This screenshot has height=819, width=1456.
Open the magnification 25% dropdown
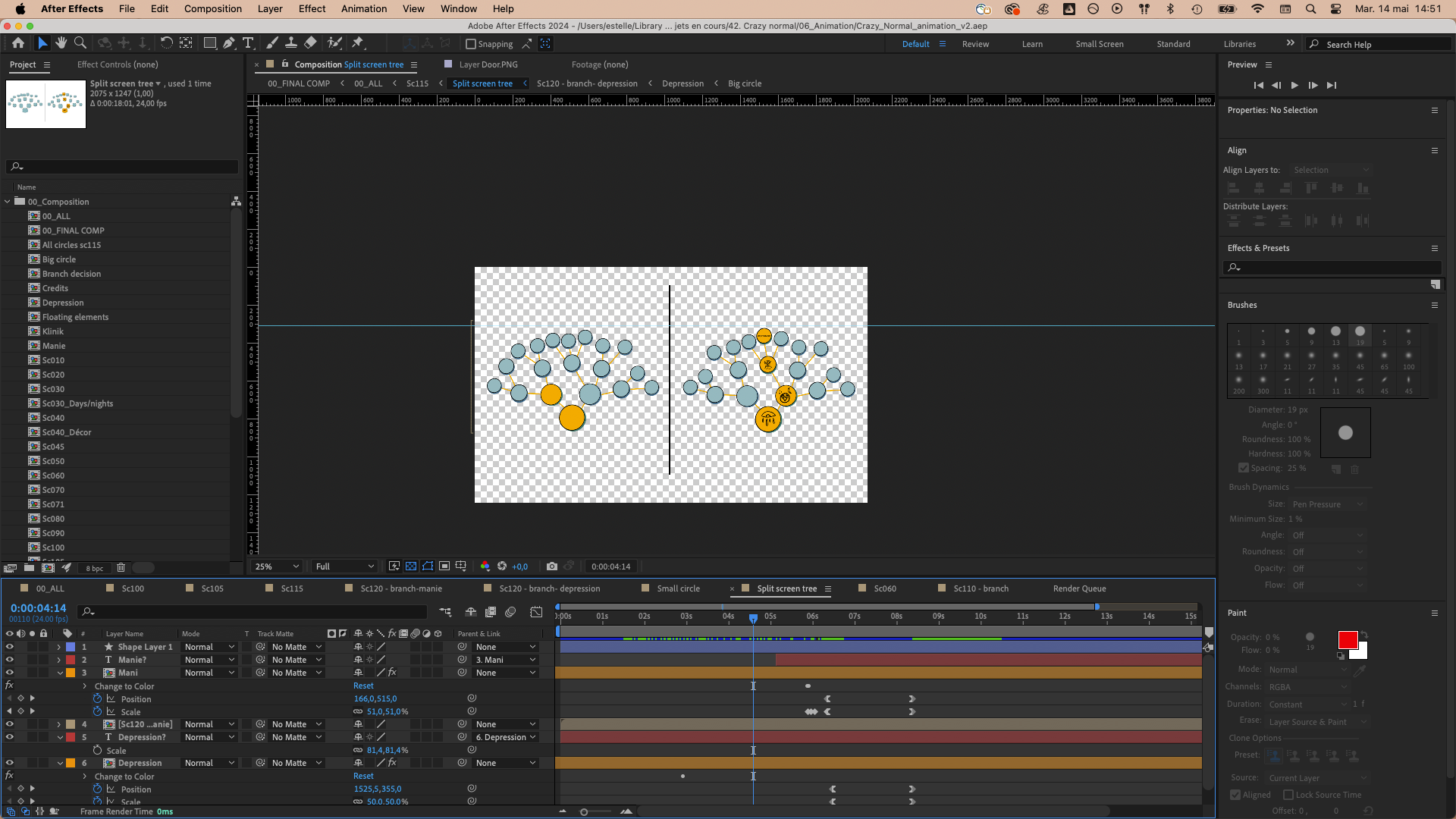pos(278,566)
